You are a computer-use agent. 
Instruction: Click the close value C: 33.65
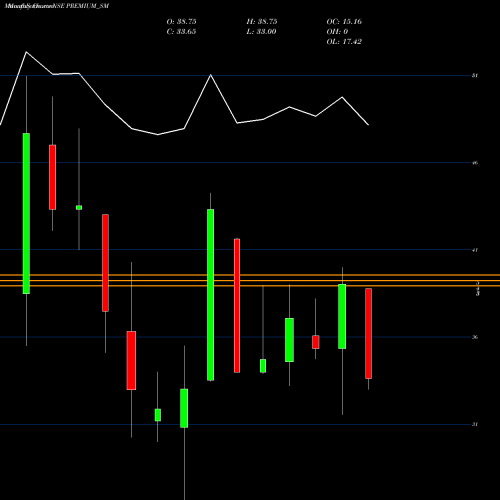pos(181,32)
